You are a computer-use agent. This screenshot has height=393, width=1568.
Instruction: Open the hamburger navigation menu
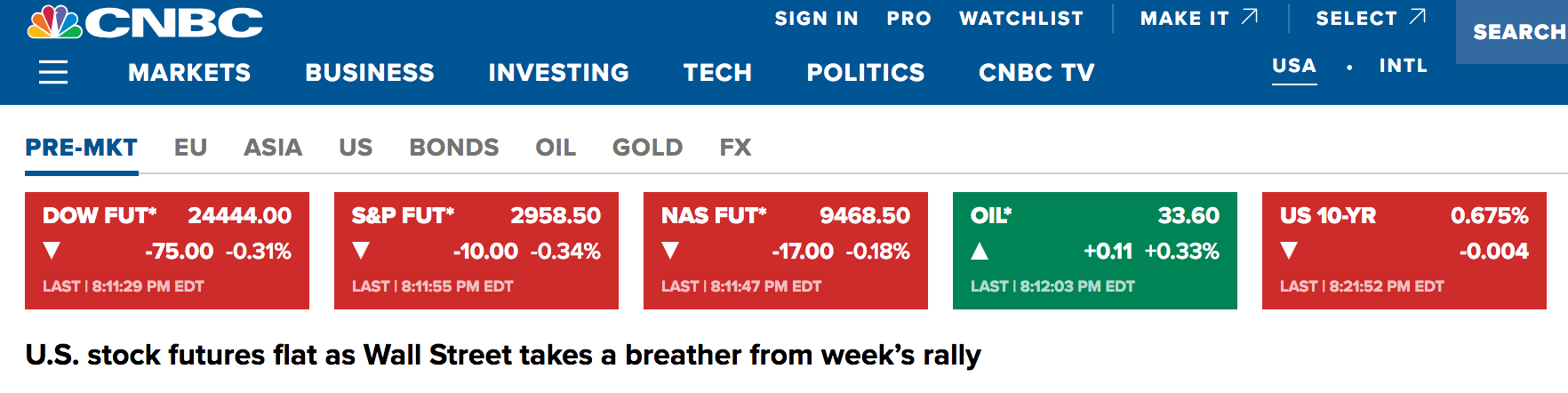(x=53, y=72)
